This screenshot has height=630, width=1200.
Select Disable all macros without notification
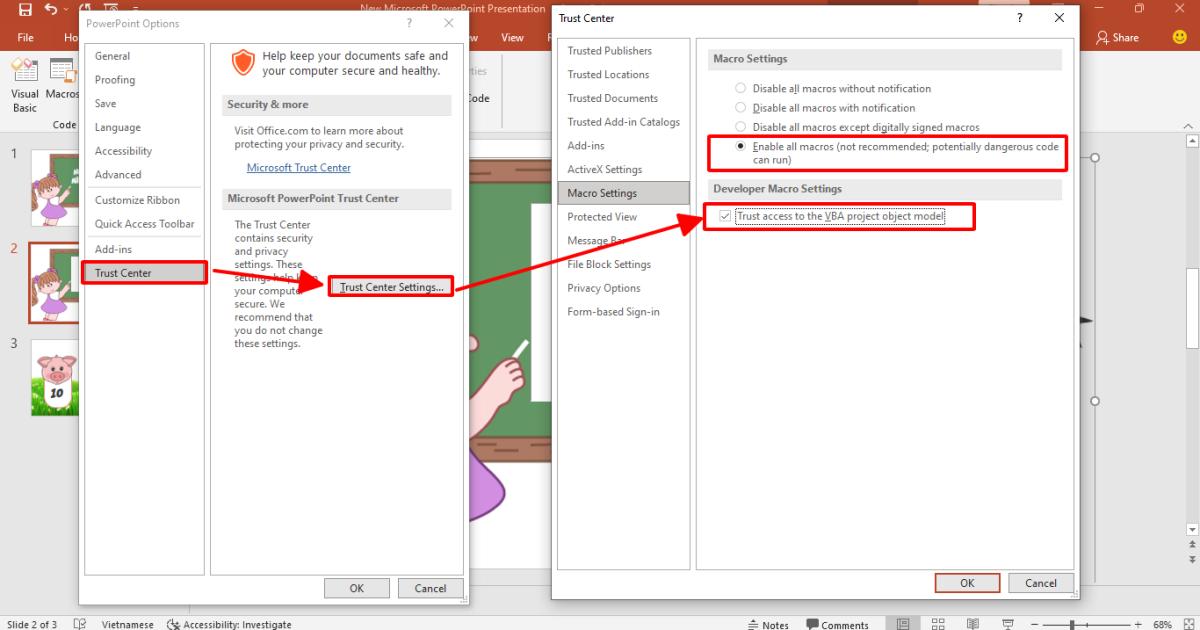741,88
